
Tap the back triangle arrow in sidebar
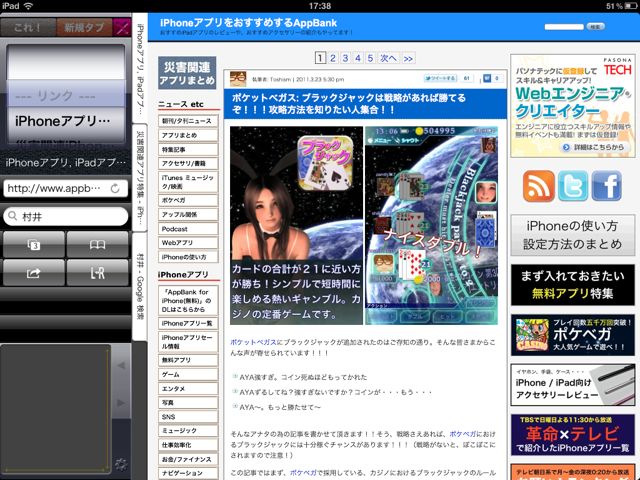(x=121, y=365)
